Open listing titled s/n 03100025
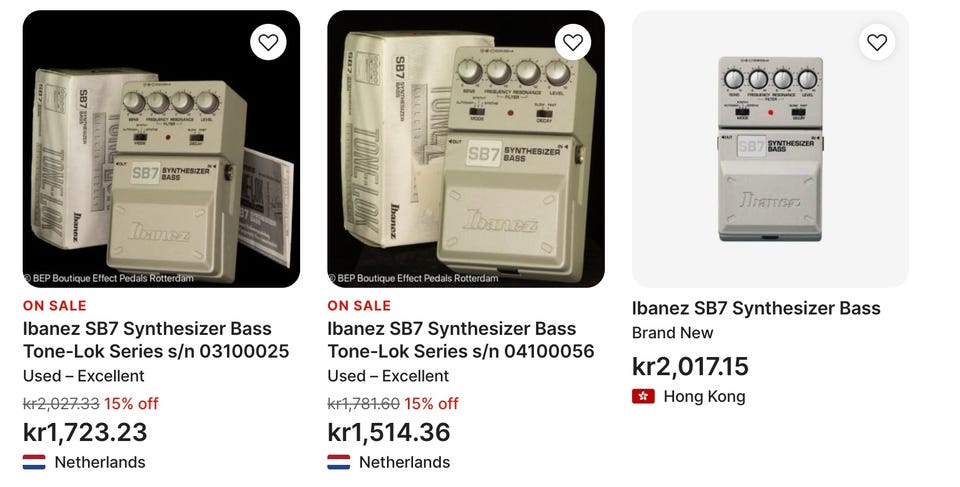 coord(156,340)
